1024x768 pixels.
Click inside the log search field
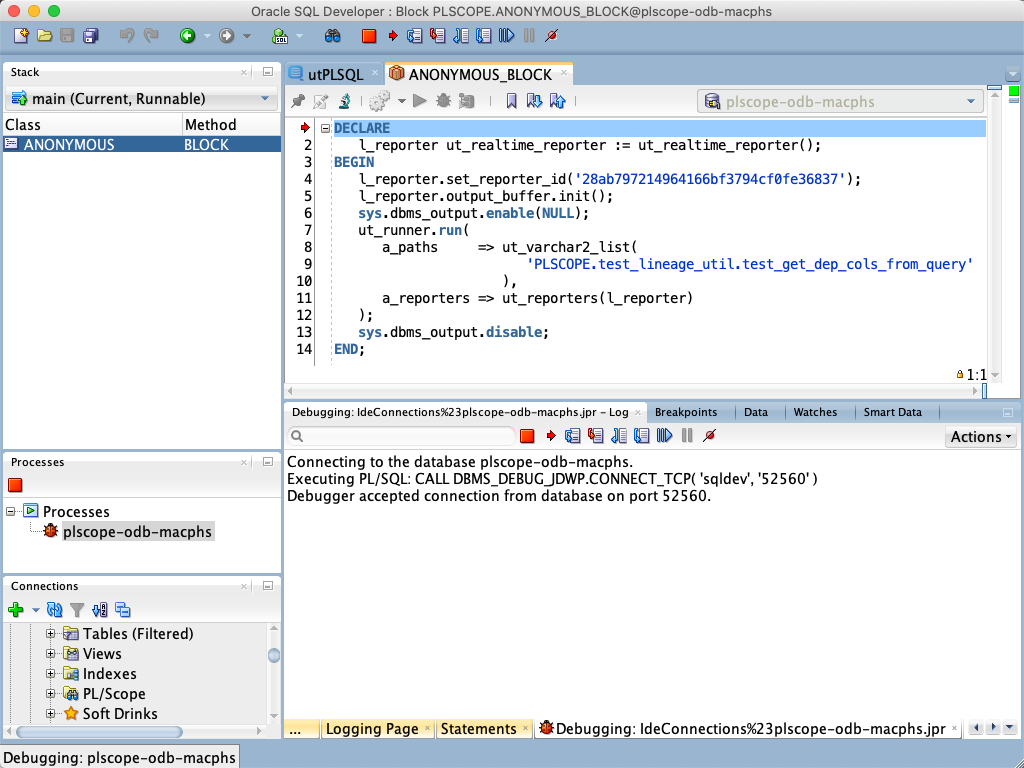pos(400,435)
